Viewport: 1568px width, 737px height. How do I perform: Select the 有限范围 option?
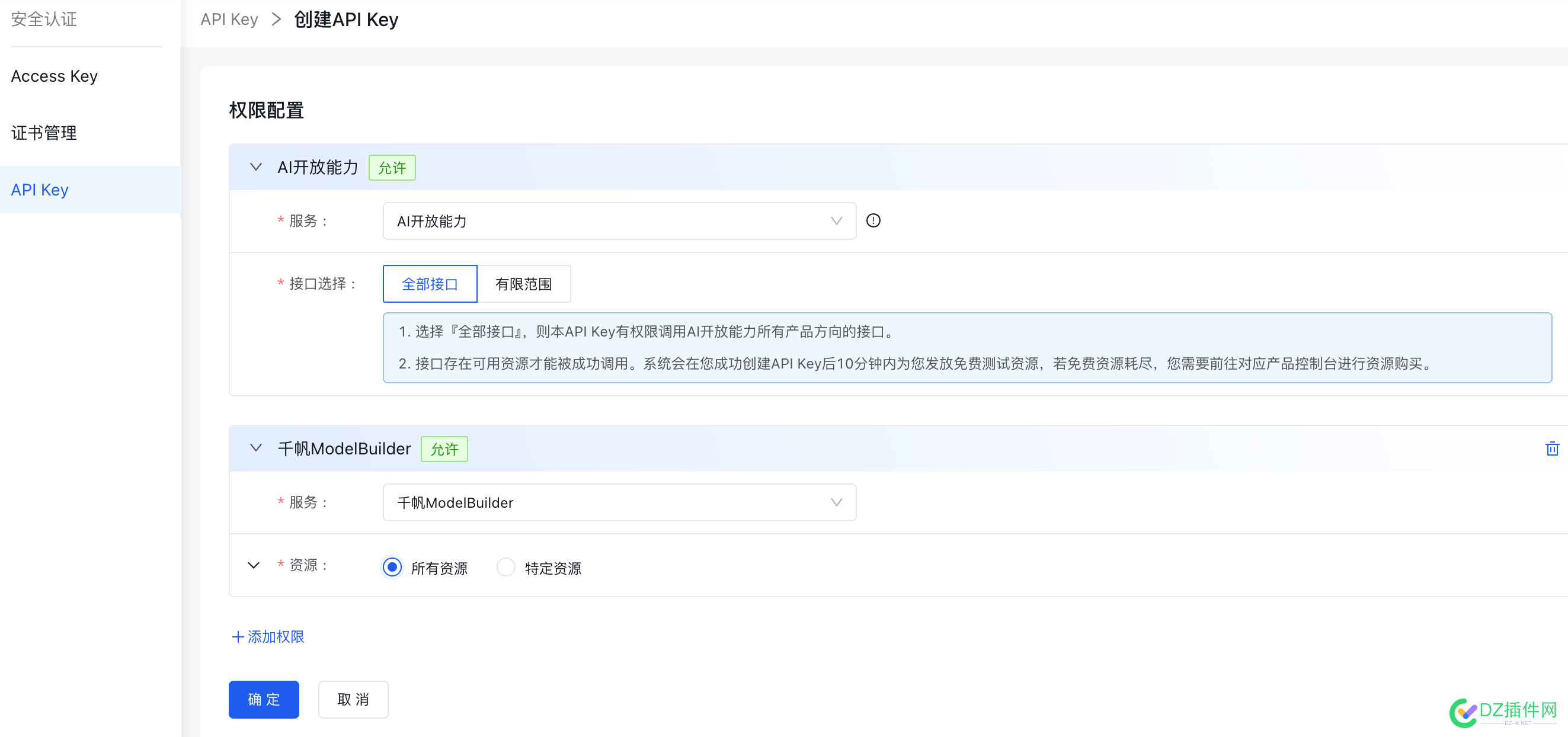coord(523,284)
